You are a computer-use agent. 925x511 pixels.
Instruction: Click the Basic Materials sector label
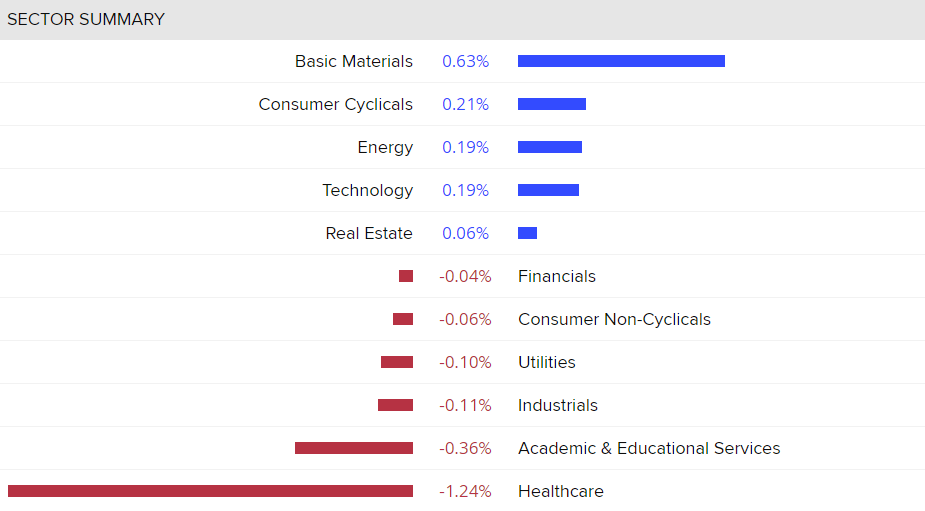(353, 61)
